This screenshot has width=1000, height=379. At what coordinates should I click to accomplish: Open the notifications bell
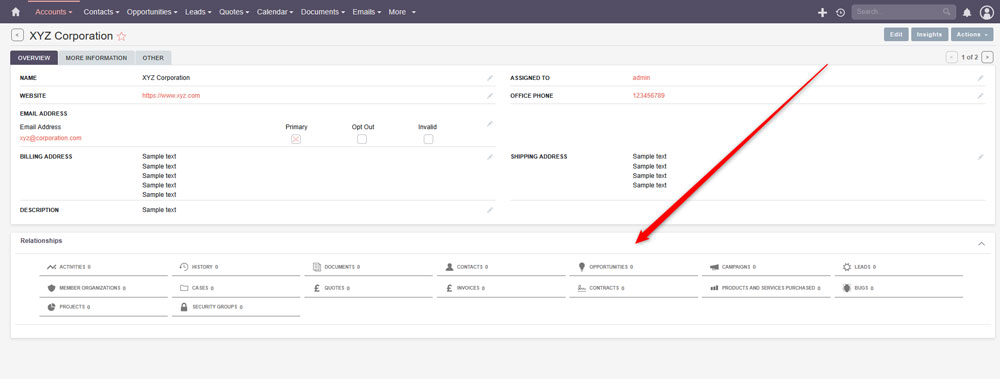point(967,12)
